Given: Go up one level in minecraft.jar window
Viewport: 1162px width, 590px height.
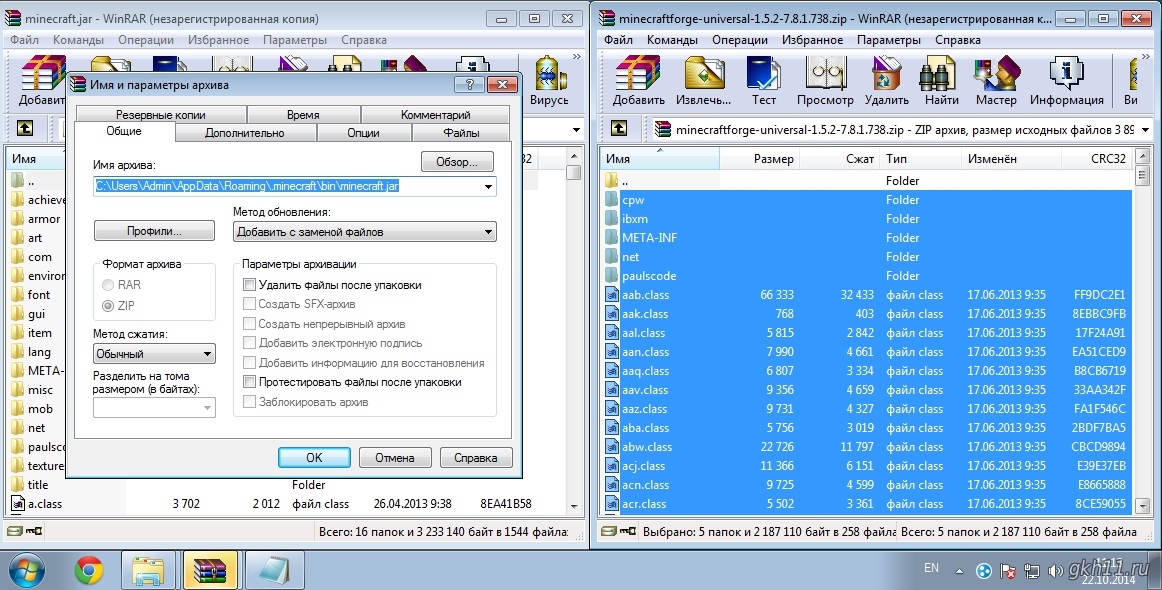Looking at the screenshot, I should [x=24, y=129].
